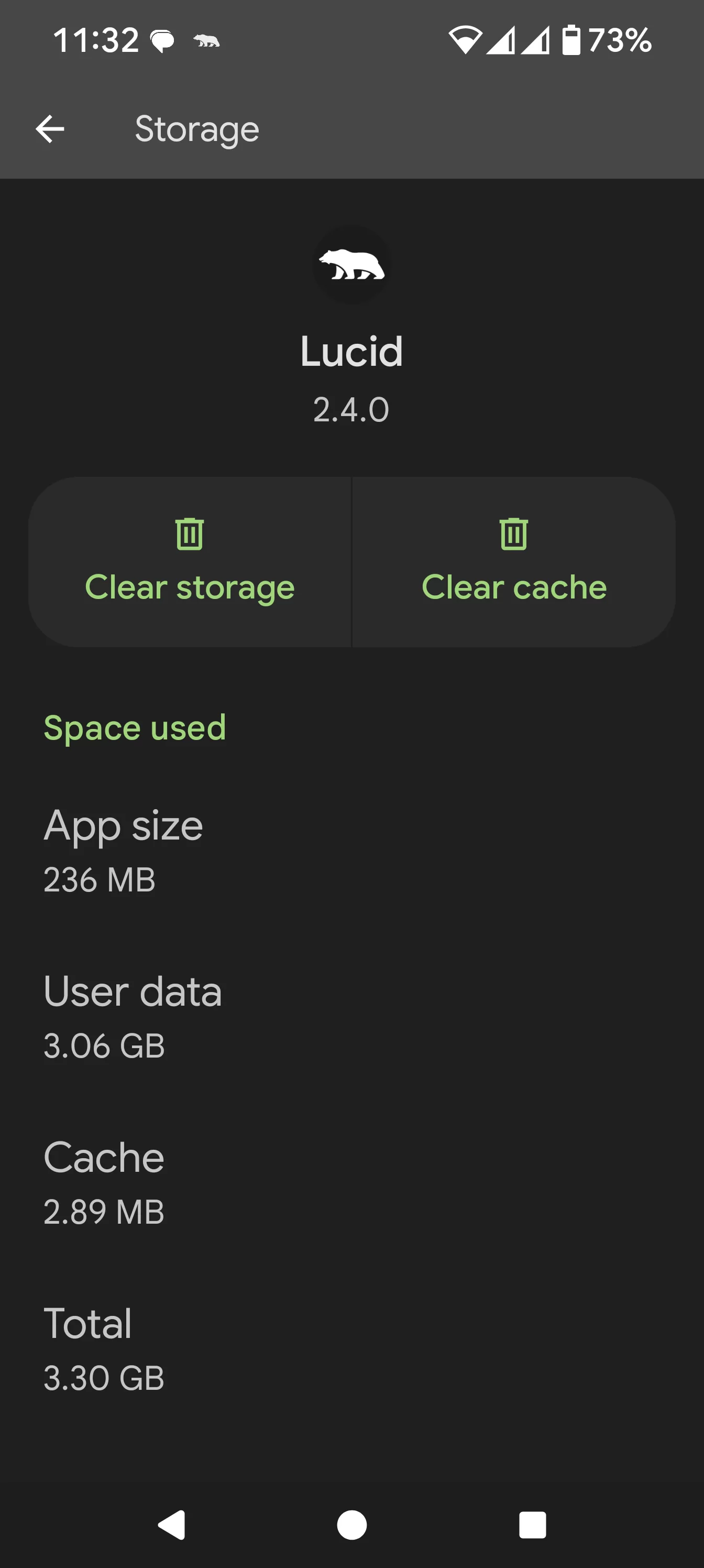Screen dimensions: 704x1568
Task: Tap the recent apps square button
Action: click(x=532, y=1525)
